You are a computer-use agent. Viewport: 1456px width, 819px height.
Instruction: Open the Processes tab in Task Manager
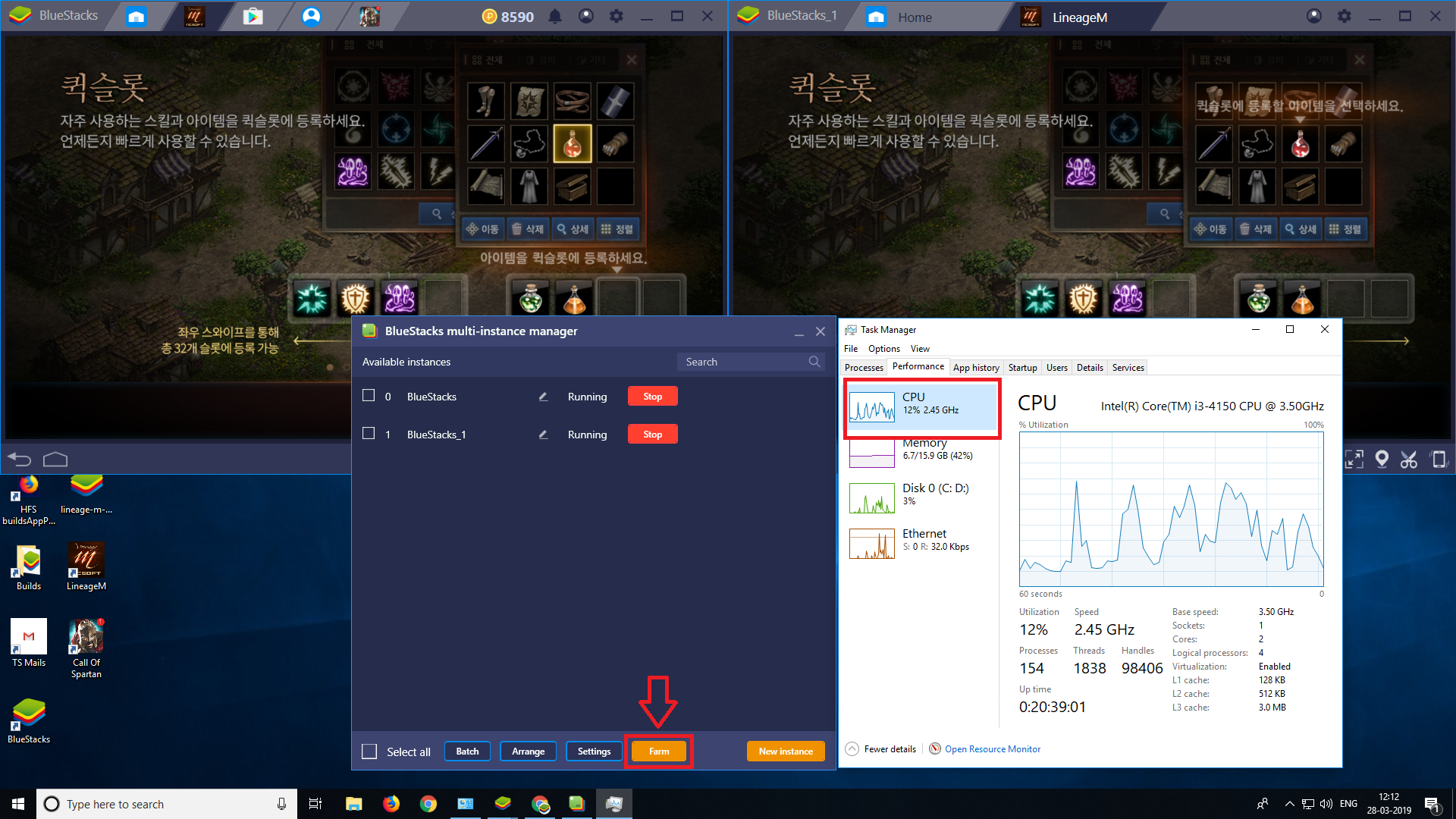pos(864,368)
